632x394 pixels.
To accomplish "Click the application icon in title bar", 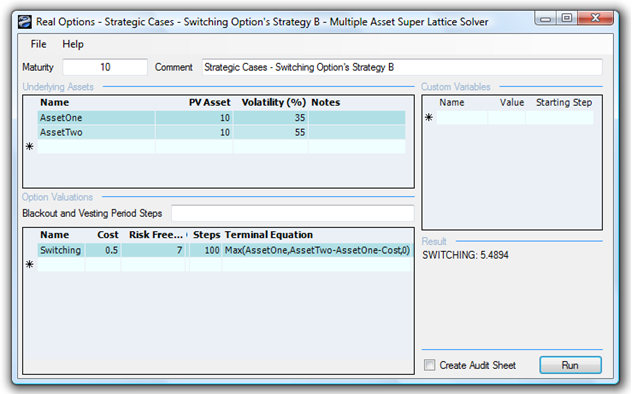I will click(x=25, y=22).
